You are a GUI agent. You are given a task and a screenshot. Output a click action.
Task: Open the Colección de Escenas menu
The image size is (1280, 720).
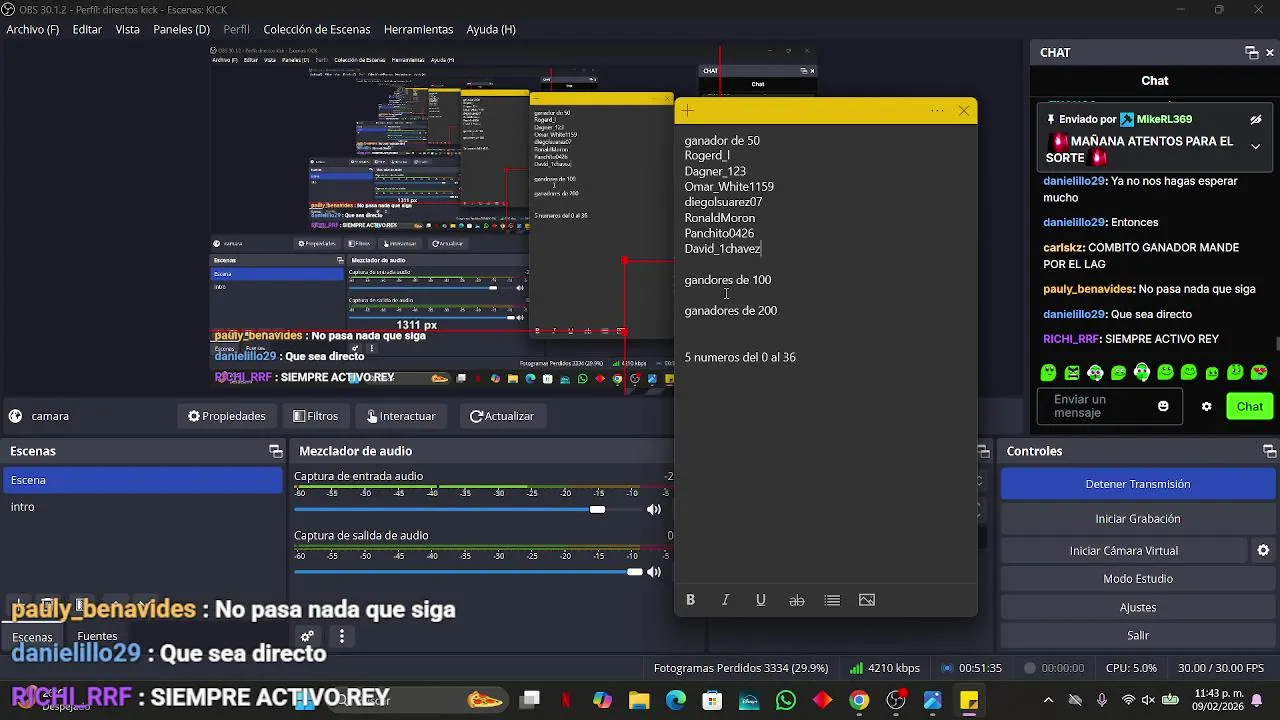[317, 29]
